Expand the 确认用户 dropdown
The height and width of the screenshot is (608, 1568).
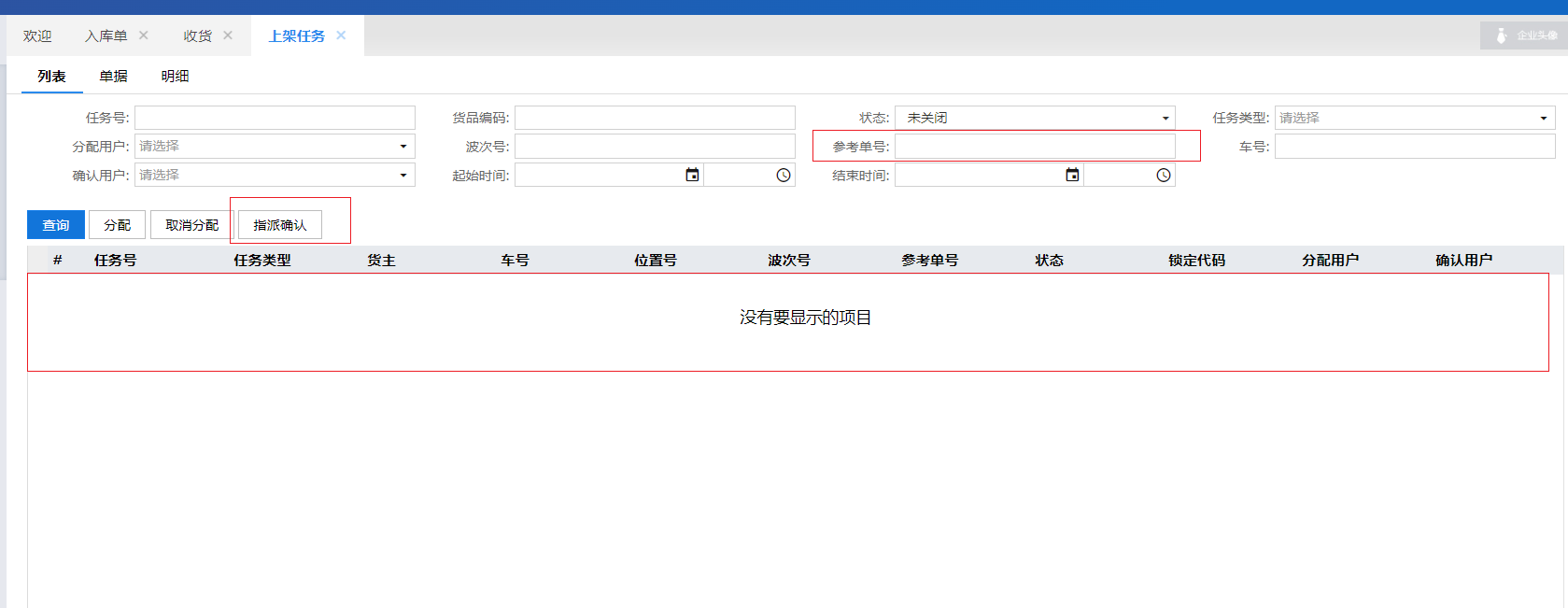coord(403,176)
